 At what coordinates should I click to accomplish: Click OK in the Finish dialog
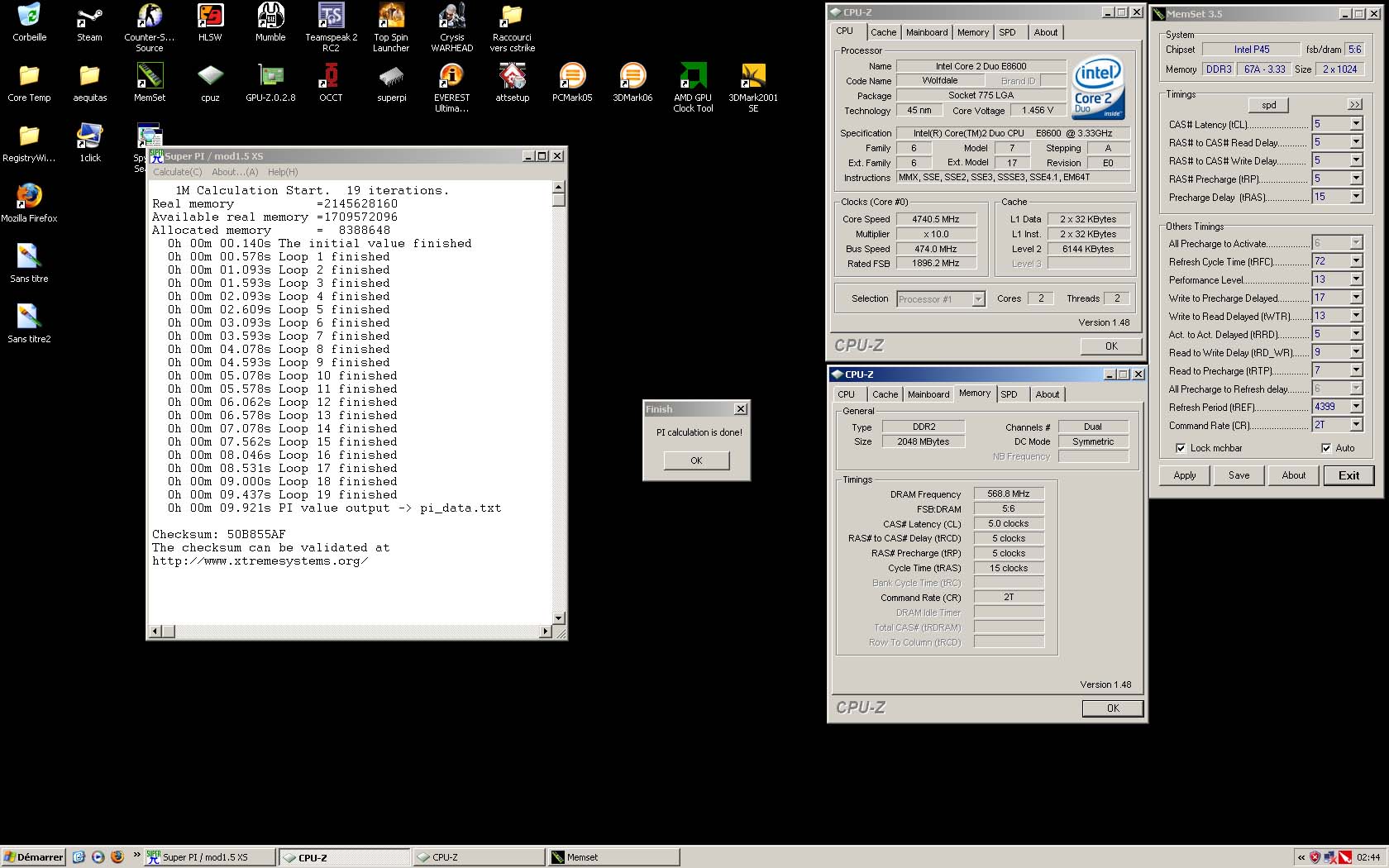point(696,460)
